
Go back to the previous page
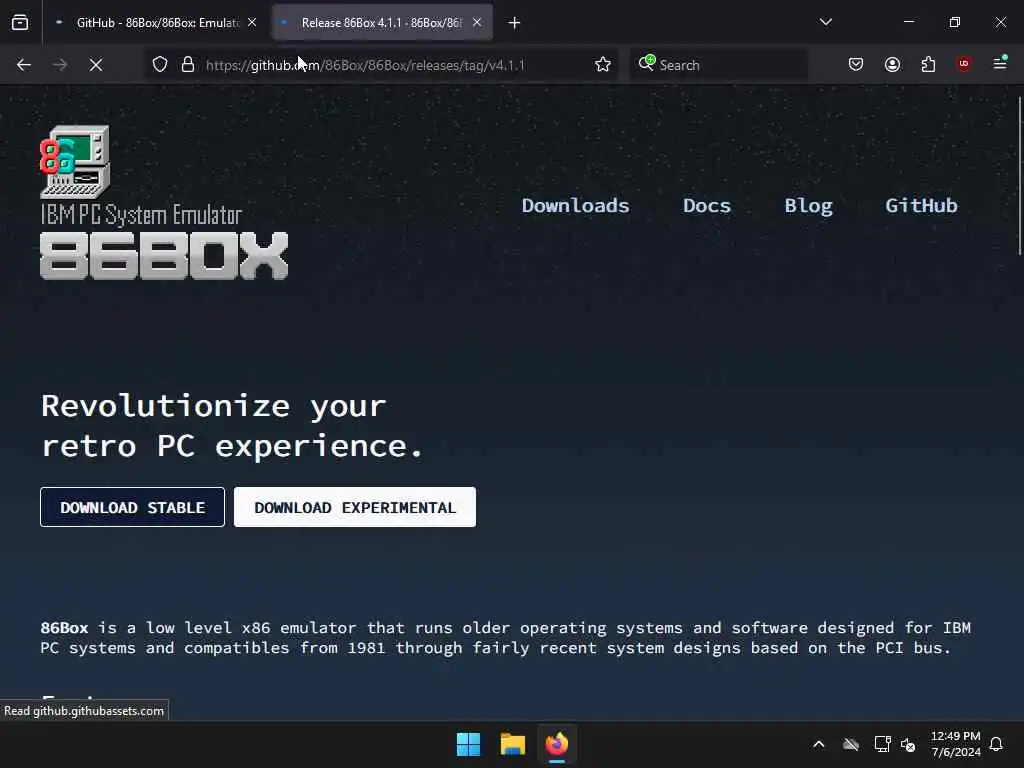pyautogui.click(x=24, y=65)
